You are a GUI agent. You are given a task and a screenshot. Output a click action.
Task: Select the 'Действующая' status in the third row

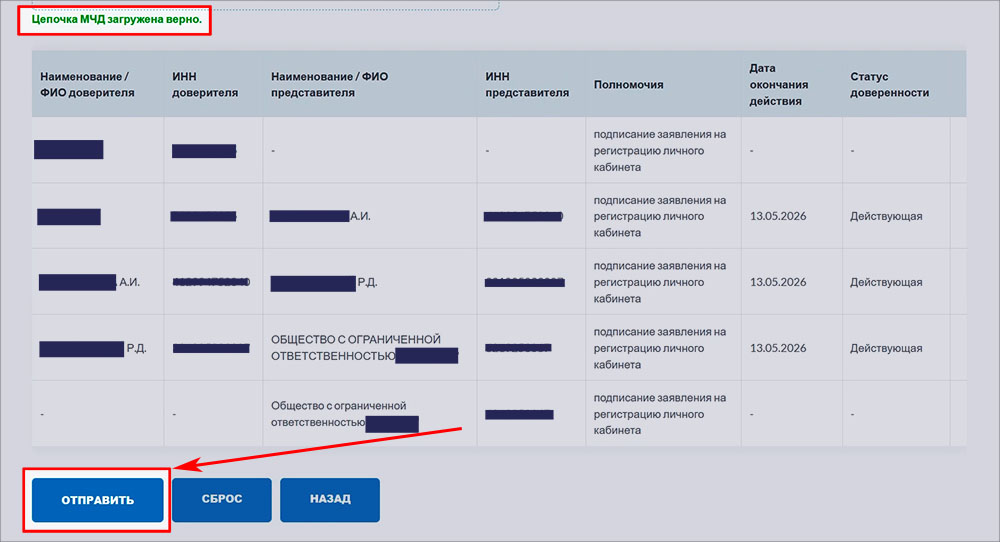click(886, 282)
